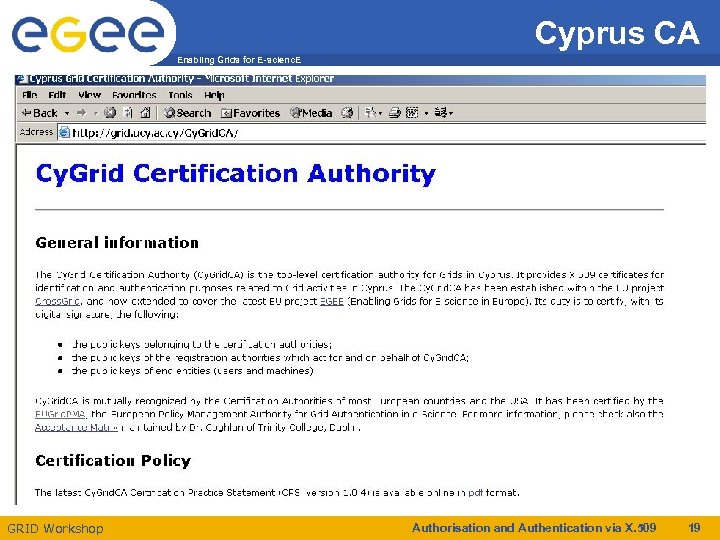Click the address bar URL field
The height and width of the screenshot is (540, 720).
pyautogui.click(x=381, y=133)
